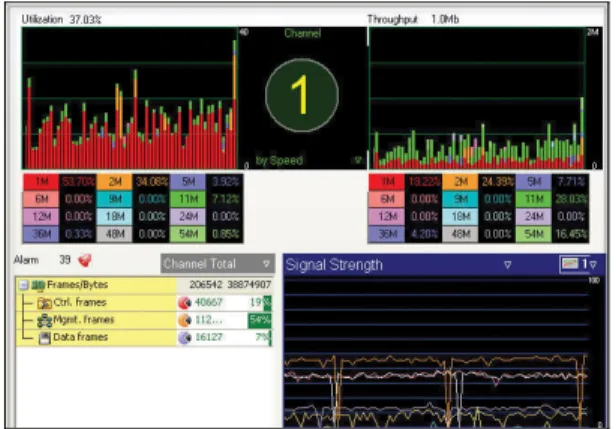Click the utilization bar chart
This screenshot has height=429, width=616.
(130, 98)
